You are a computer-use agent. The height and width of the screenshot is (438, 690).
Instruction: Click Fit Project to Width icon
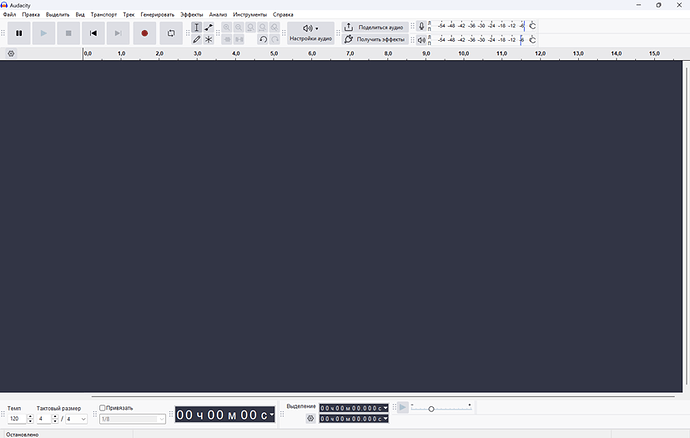263,27
